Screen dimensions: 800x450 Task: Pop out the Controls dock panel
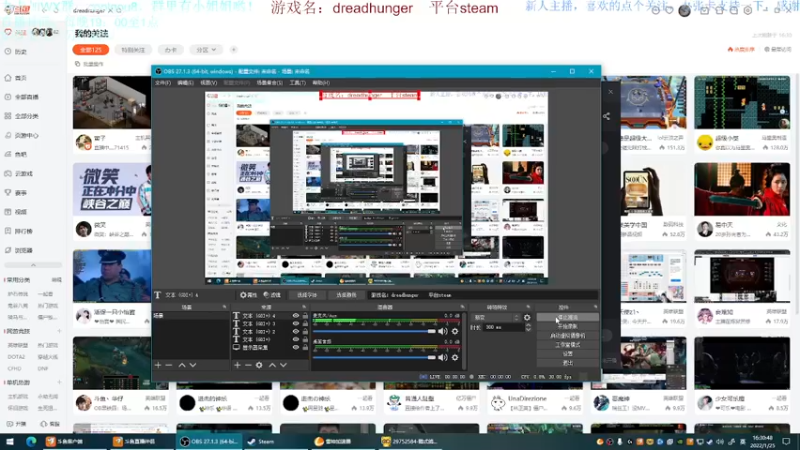click(x=595, y=307)
